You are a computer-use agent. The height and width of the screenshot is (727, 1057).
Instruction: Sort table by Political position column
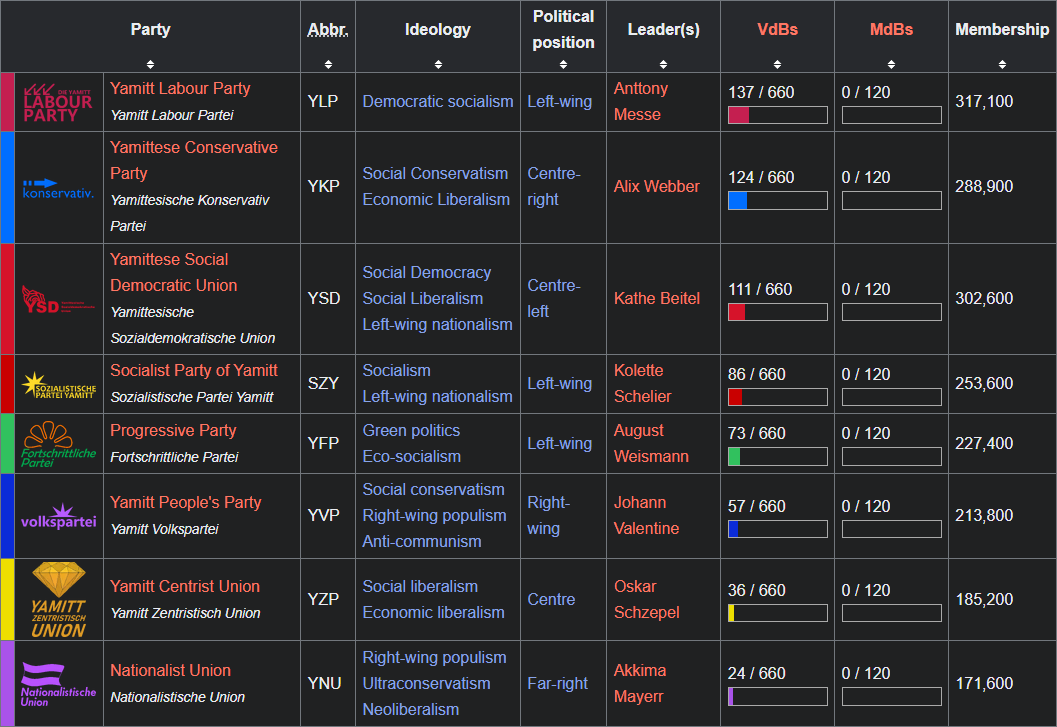click(x=564, y=64)
